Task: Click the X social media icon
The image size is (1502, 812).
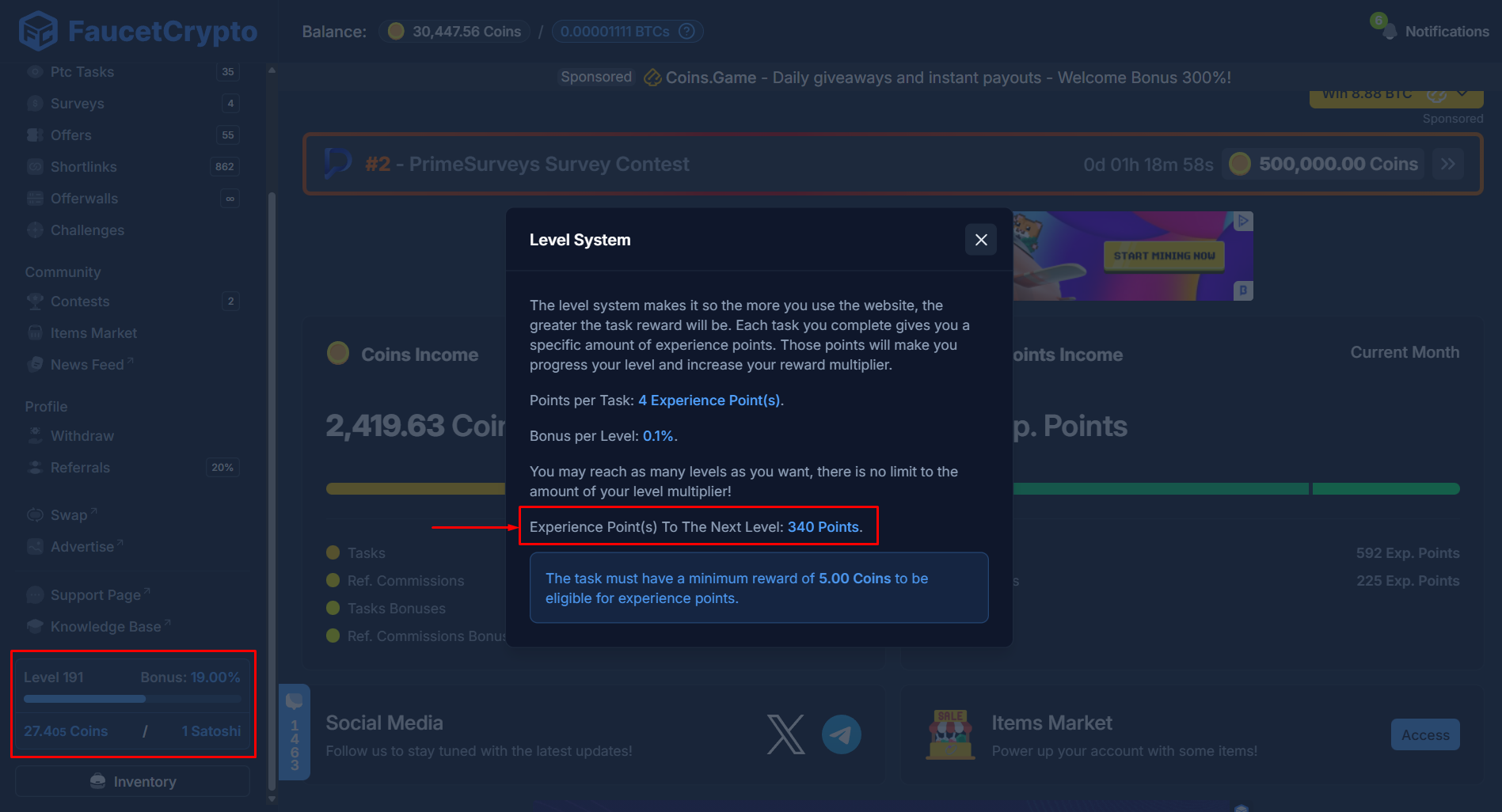Action: [x=785, y=734]
